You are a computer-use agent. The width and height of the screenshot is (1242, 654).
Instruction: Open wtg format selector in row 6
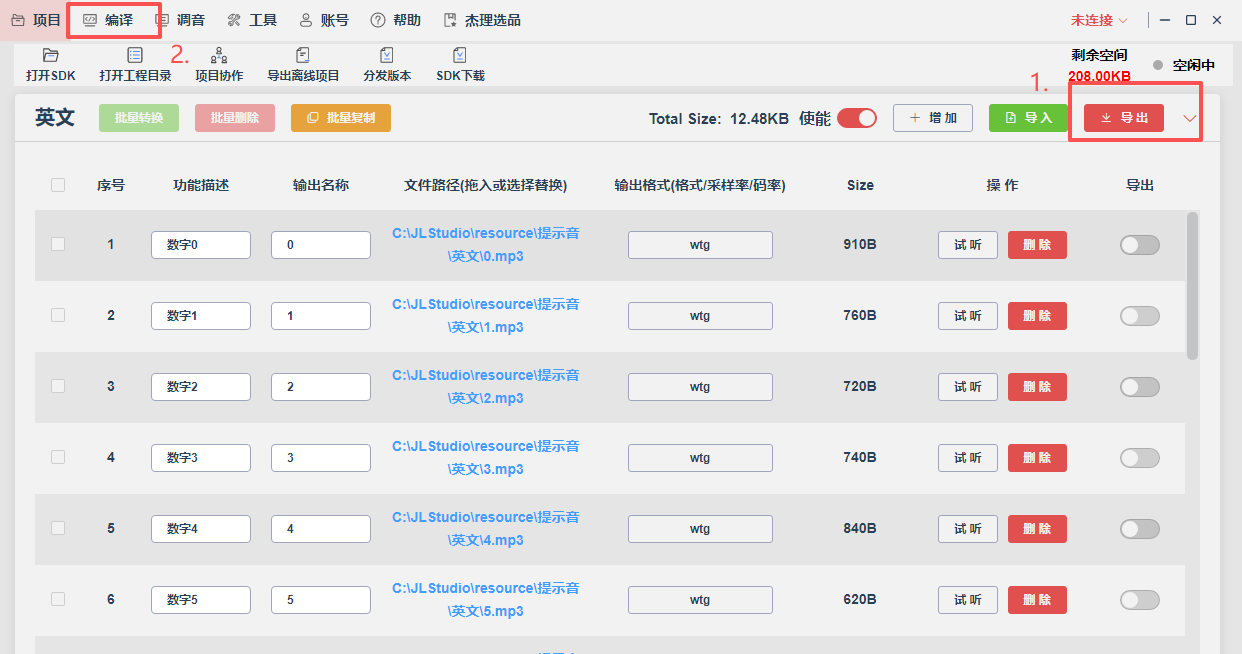coord(700,600)
